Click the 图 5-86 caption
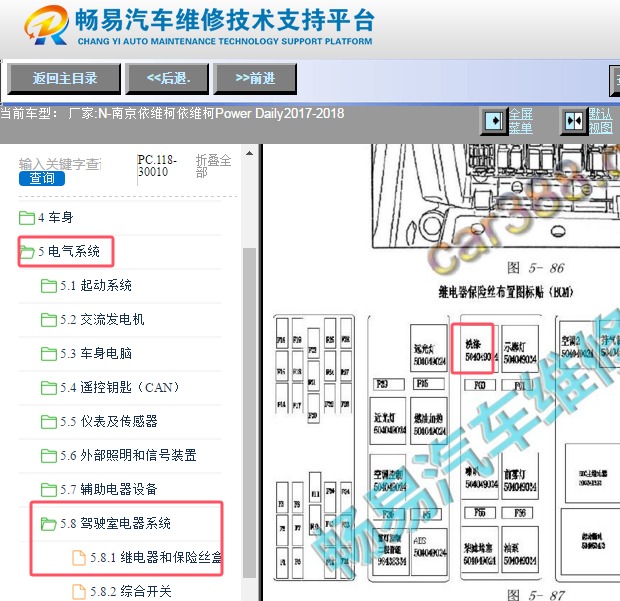Image resolution: width=620 pixels, height=601 pixels. 536,268
